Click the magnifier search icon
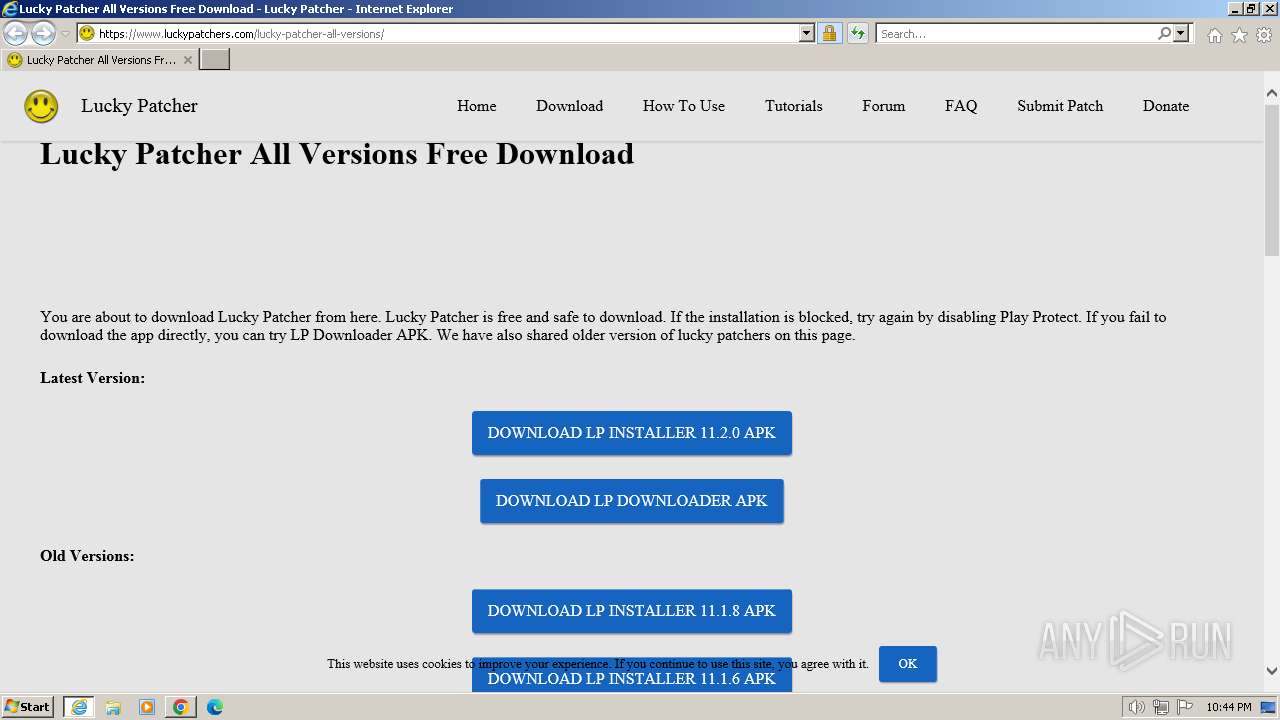 click(x=1164, y=33)
